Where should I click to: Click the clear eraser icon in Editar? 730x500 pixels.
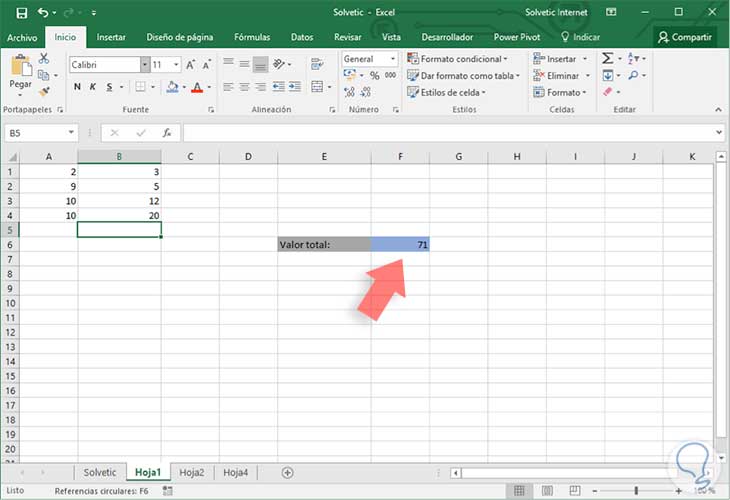click(608, 92)
